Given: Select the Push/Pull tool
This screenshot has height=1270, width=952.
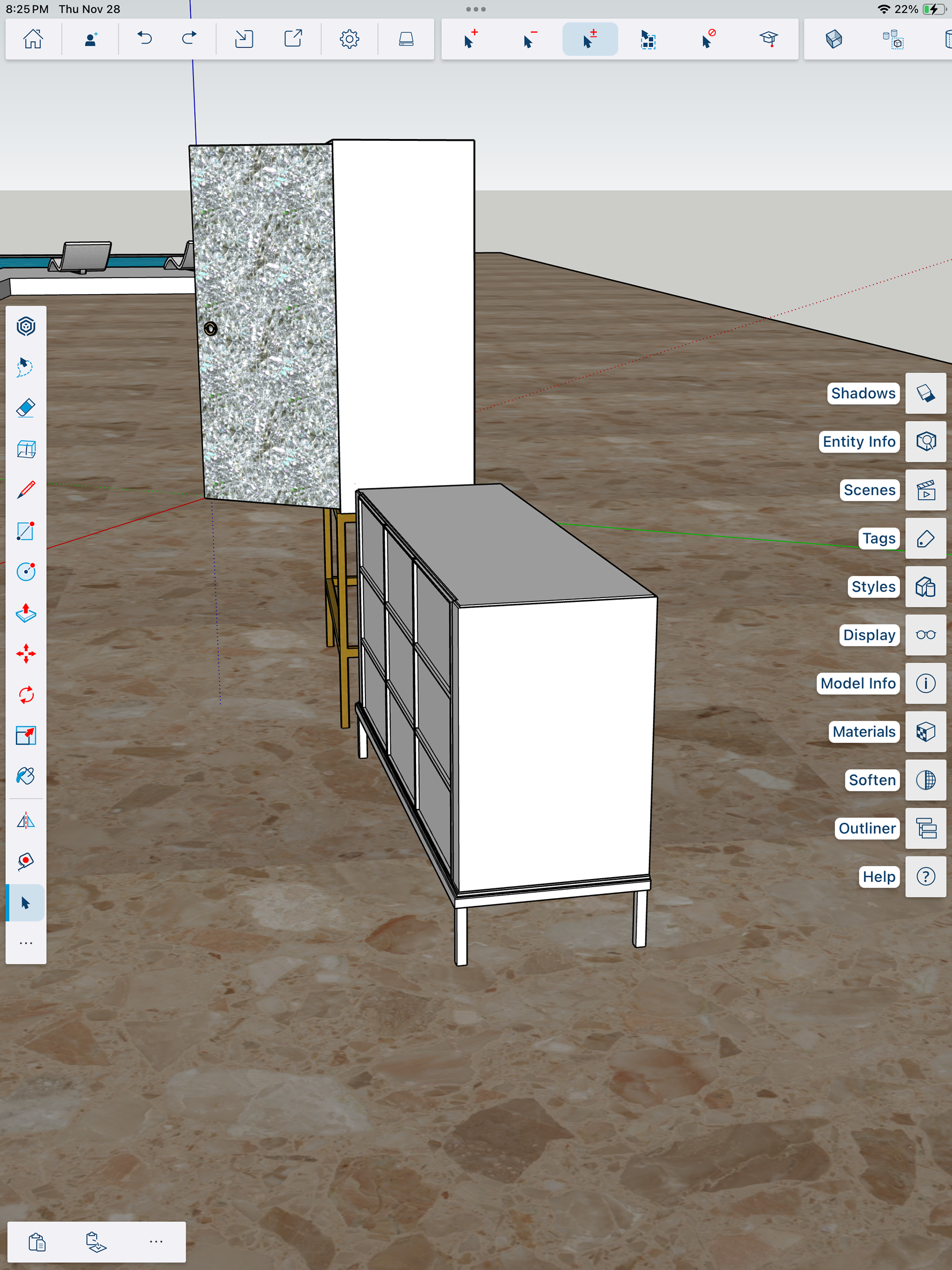Looking at the screenshot, I should click(x=26, y=612).
